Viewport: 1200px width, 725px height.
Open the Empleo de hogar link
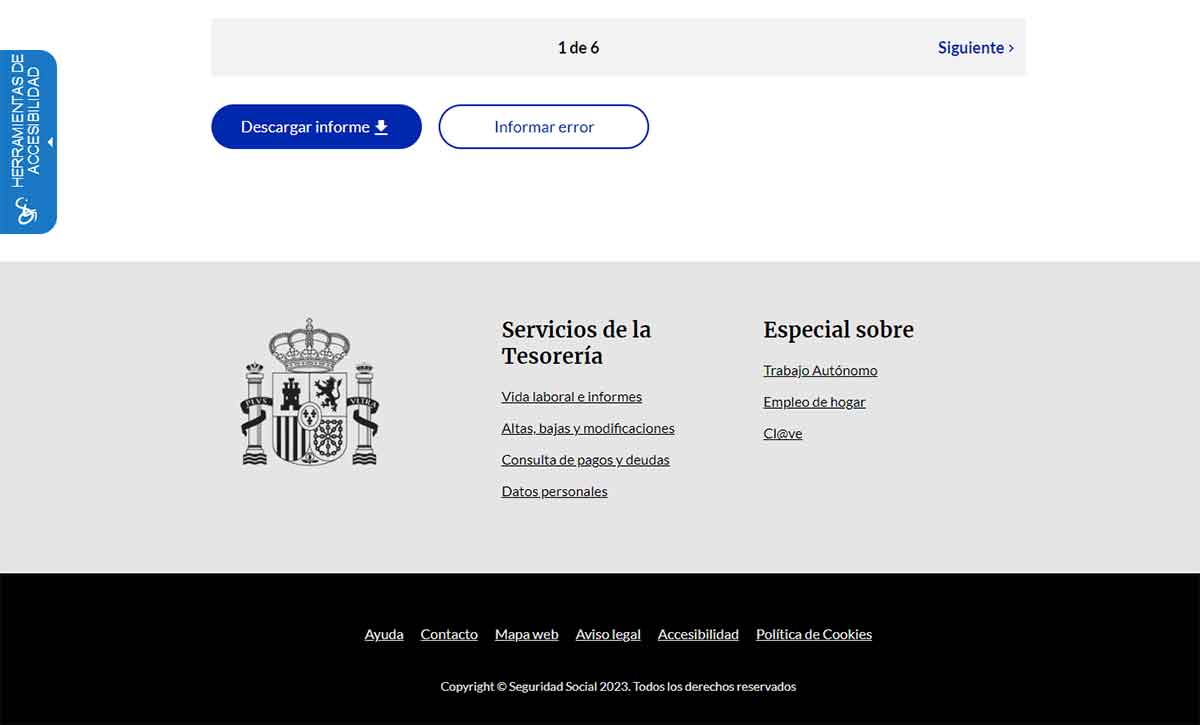(x=814, y=401)
